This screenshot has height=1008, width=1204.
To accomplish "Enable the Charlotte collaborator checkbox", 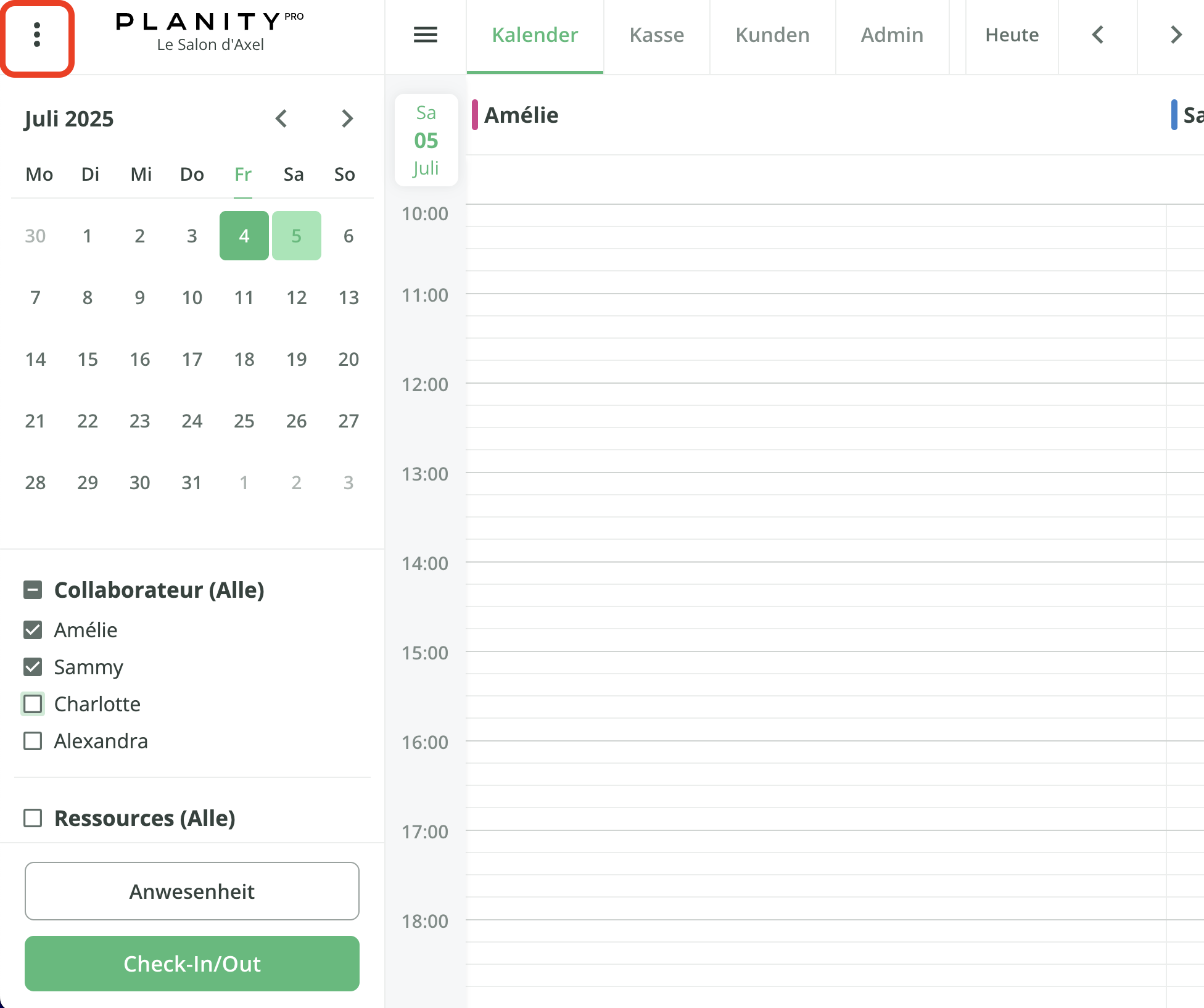I will coord(33,704).
